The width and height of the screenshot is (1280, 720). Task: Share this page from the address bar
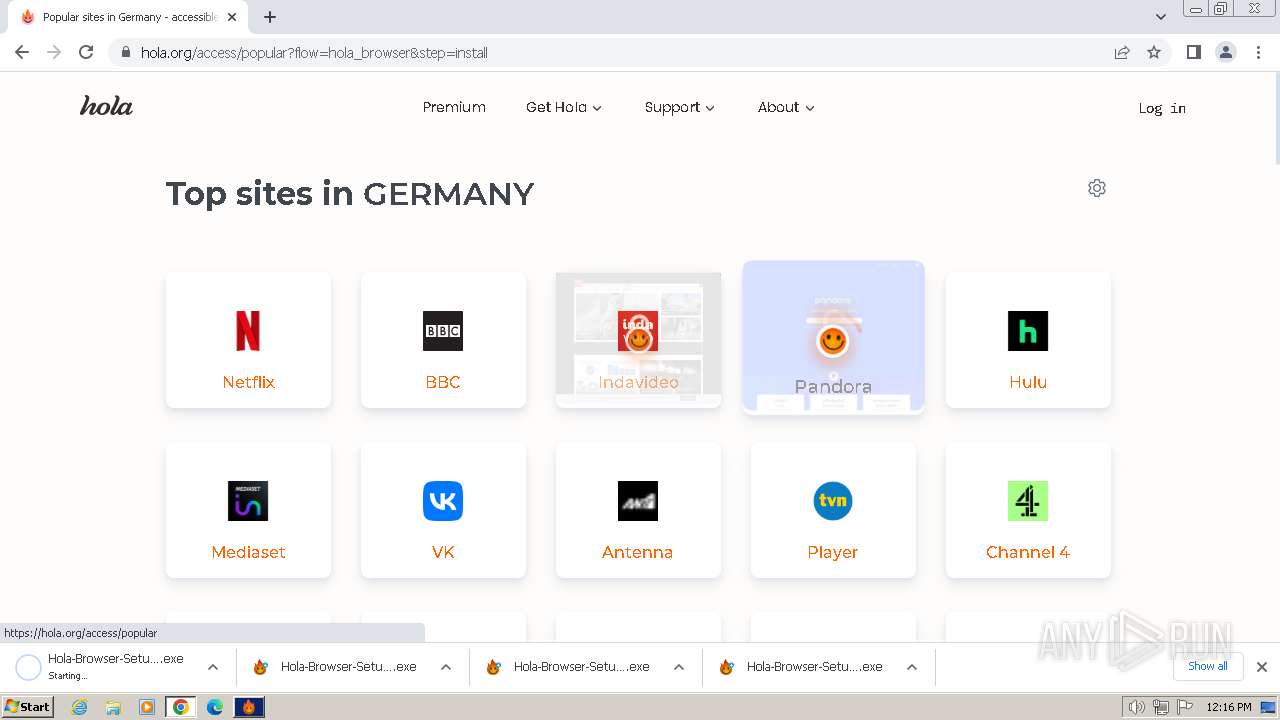tap(1122, 52)
